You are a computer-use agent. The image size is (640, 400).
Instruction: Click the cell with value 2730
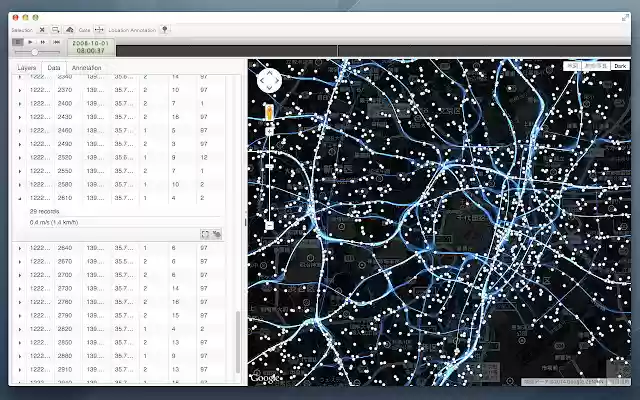pos(65,288)
